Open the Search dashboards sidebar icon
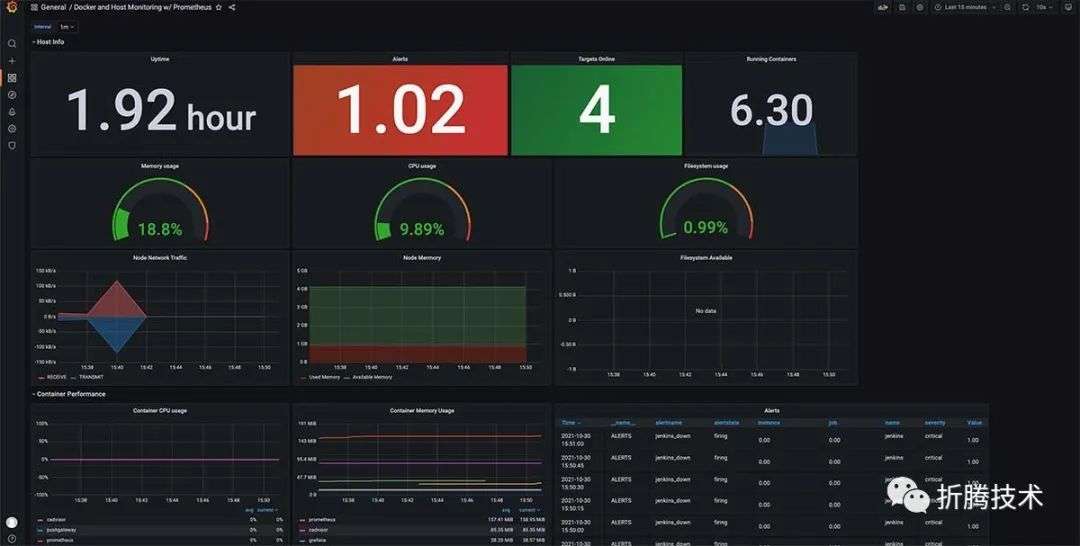 coord(12,43)
